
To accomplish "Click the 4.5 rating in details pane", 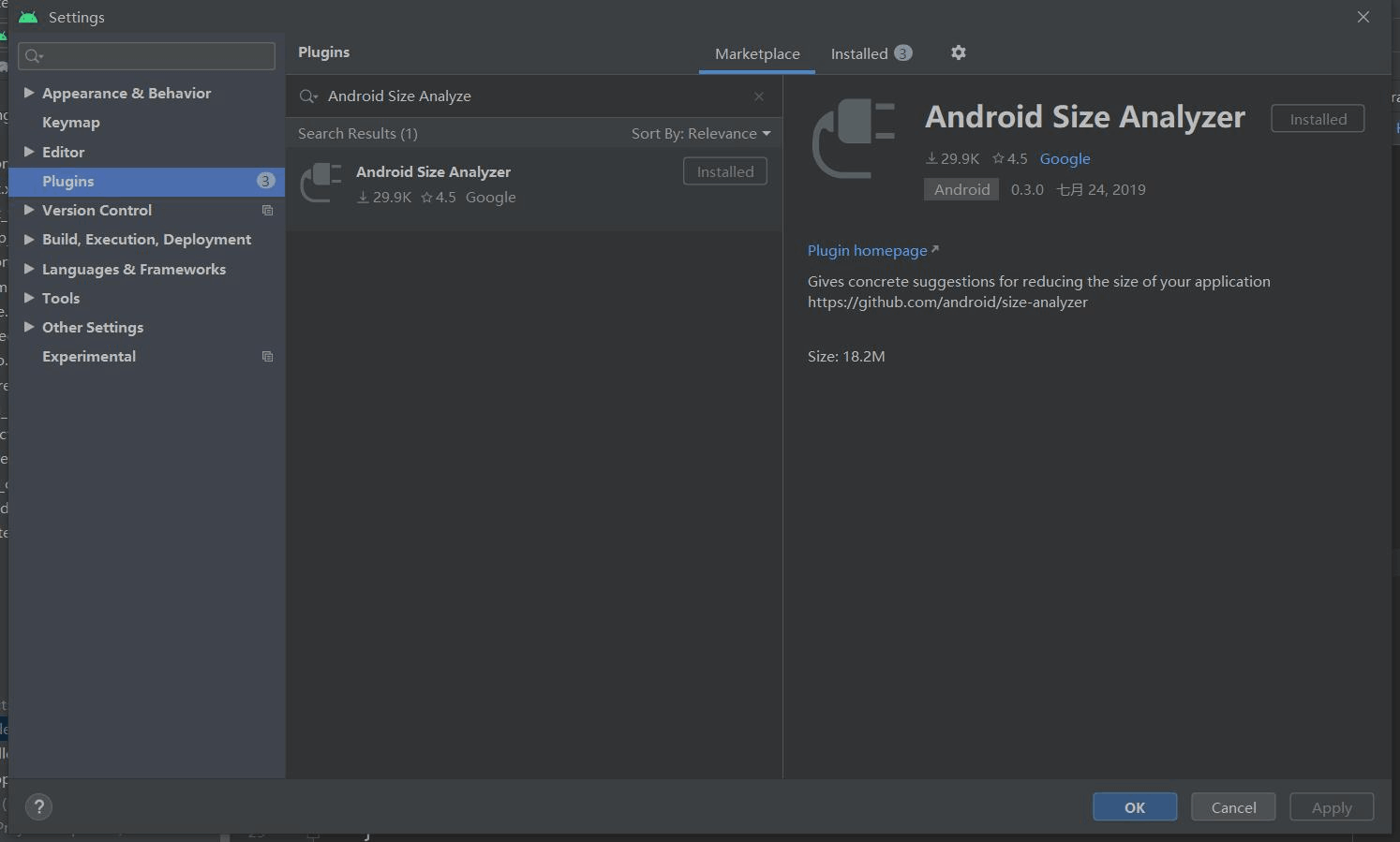I will click(1010, 159).
